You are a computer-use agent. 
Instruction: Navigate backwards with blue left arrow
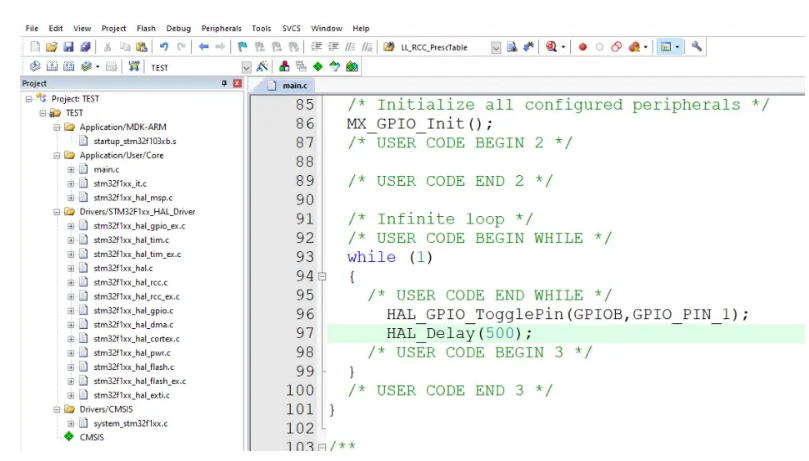[x=203, y=47]
